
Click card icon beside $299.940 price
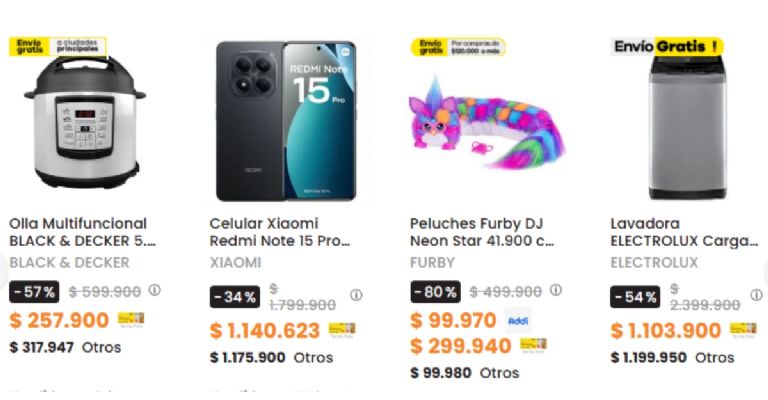[x=532, y=346]
